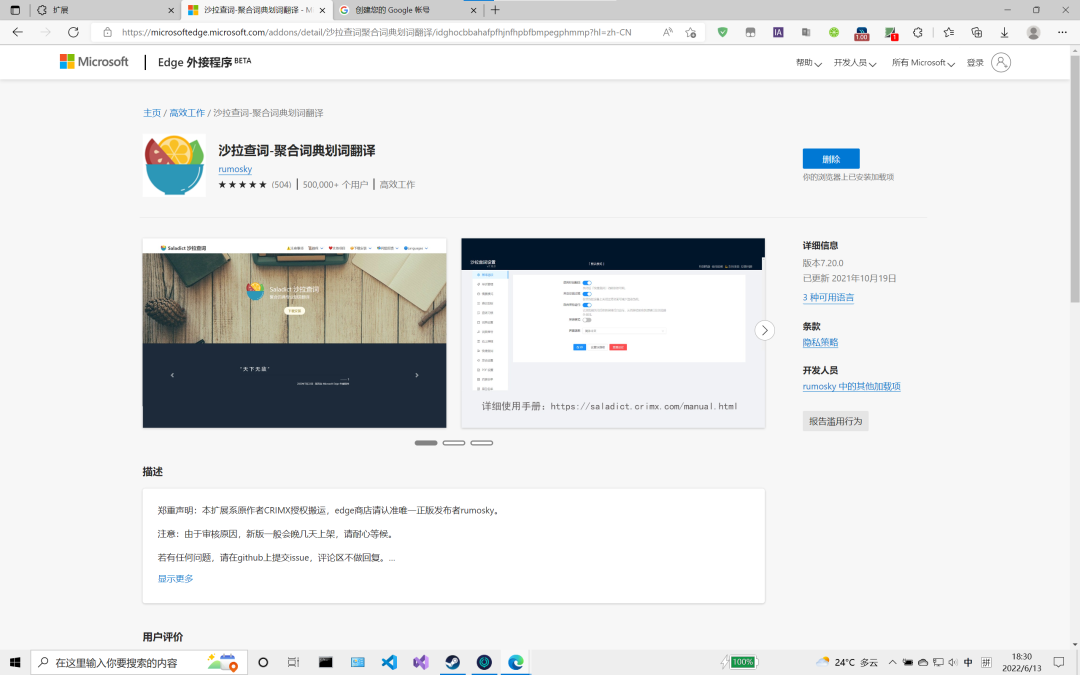
Task: Open extension icon with red 1 badge
Action: (891, 33)
